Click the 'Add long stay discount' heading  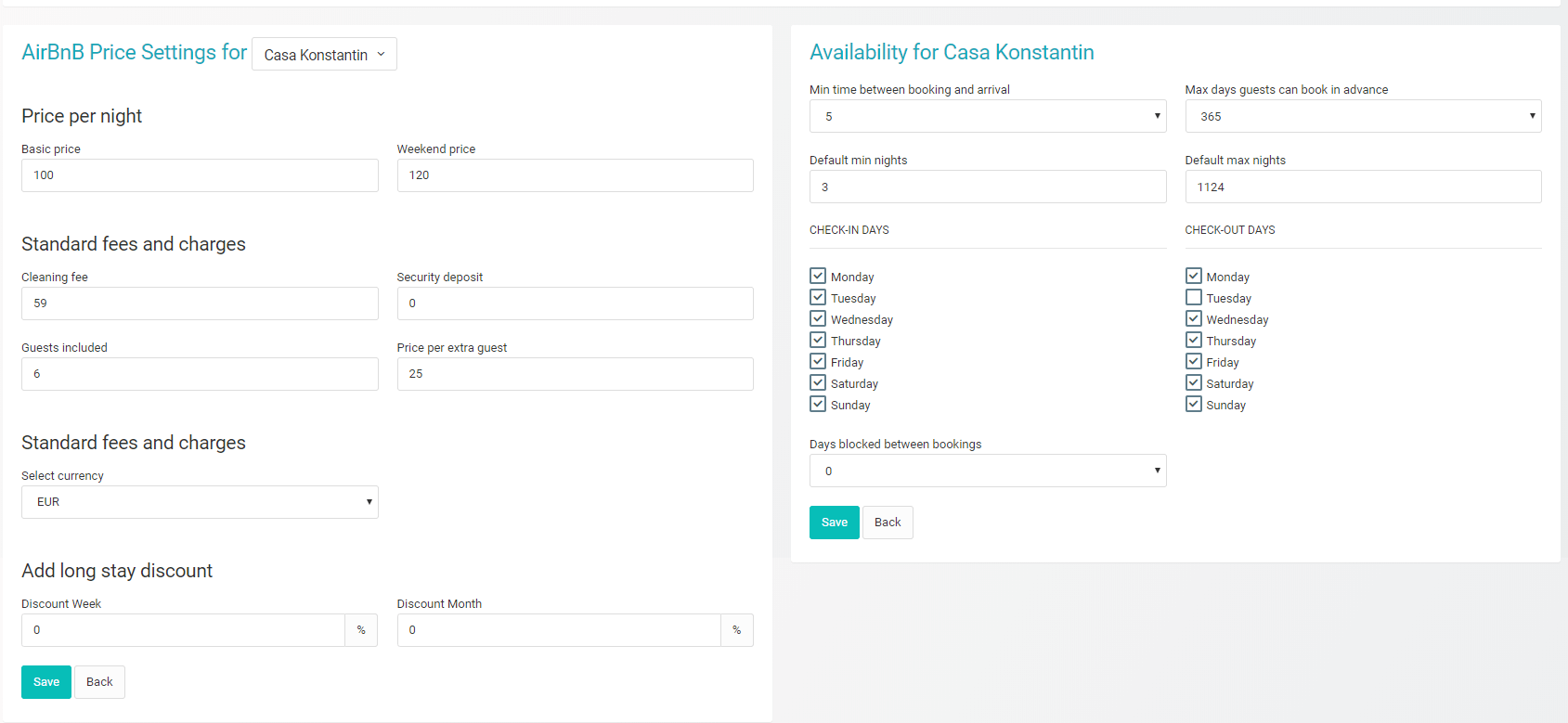click(x=117, y=571)
